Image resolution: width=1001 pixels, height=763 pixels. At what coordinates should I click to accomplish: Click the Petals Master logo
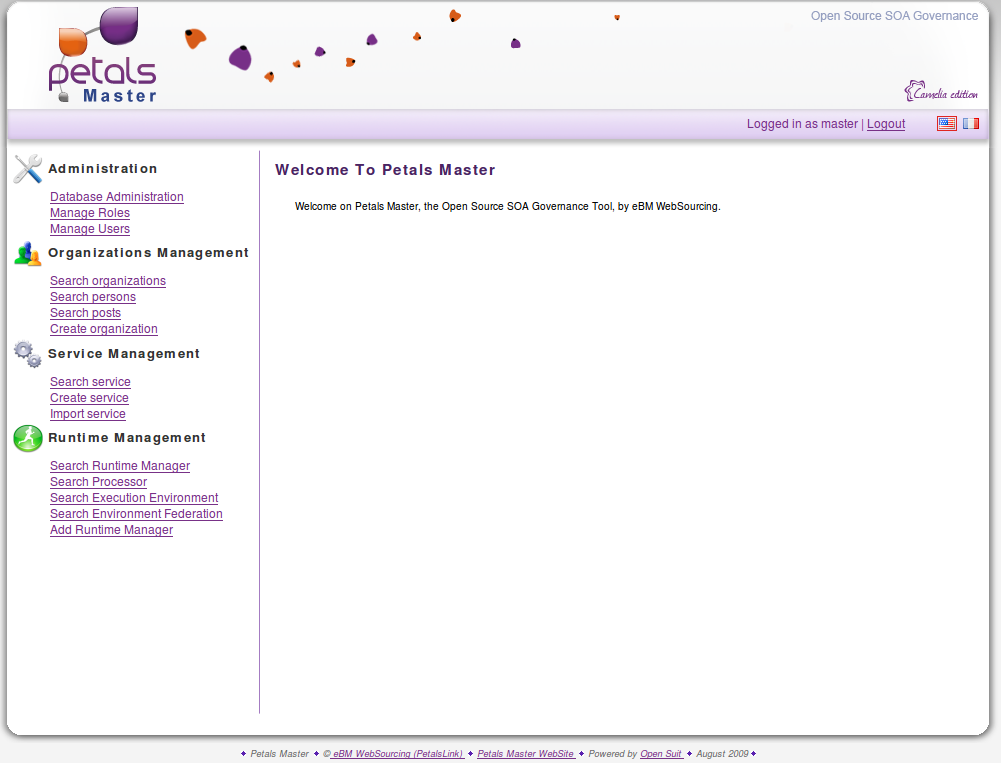coord(102,58)
